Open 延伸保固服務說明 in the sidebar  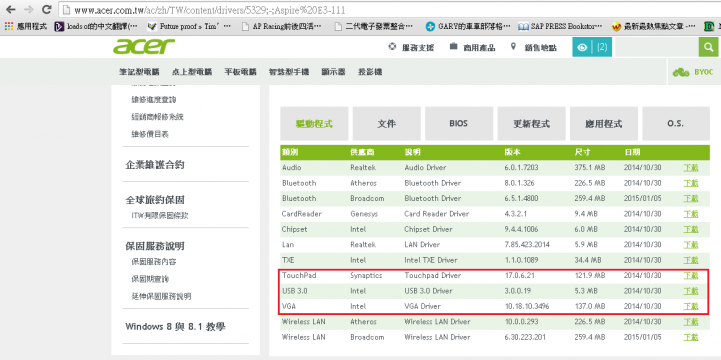point(160,297)
